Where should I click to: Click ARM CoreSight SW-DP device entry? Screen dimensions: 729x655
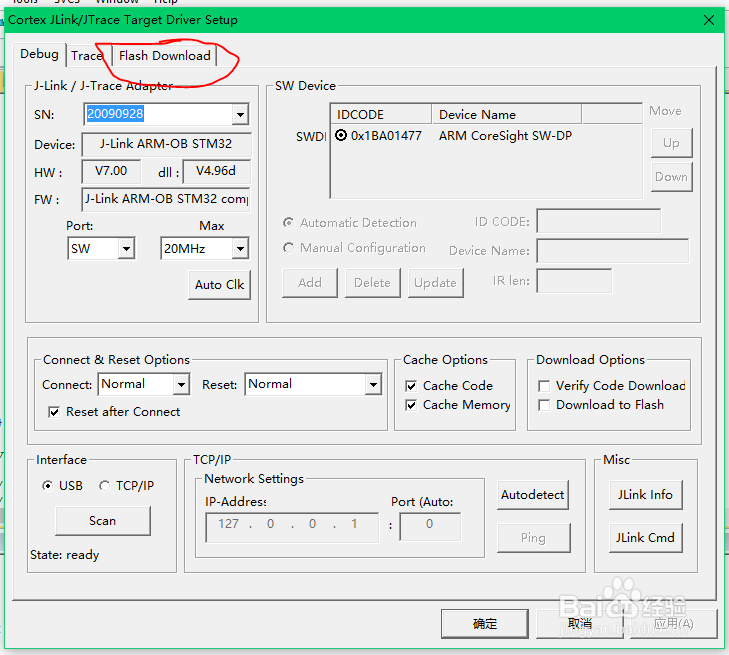tap(505, 136)
